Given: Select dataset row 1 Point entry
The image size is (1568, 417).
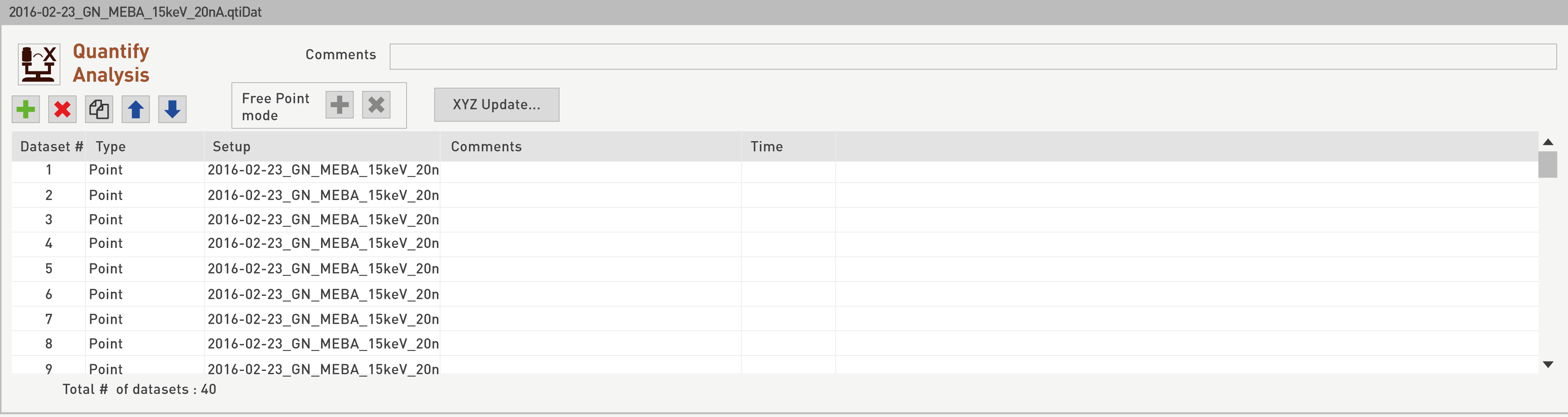Looking at the screenshot, I should pos(106,171).
